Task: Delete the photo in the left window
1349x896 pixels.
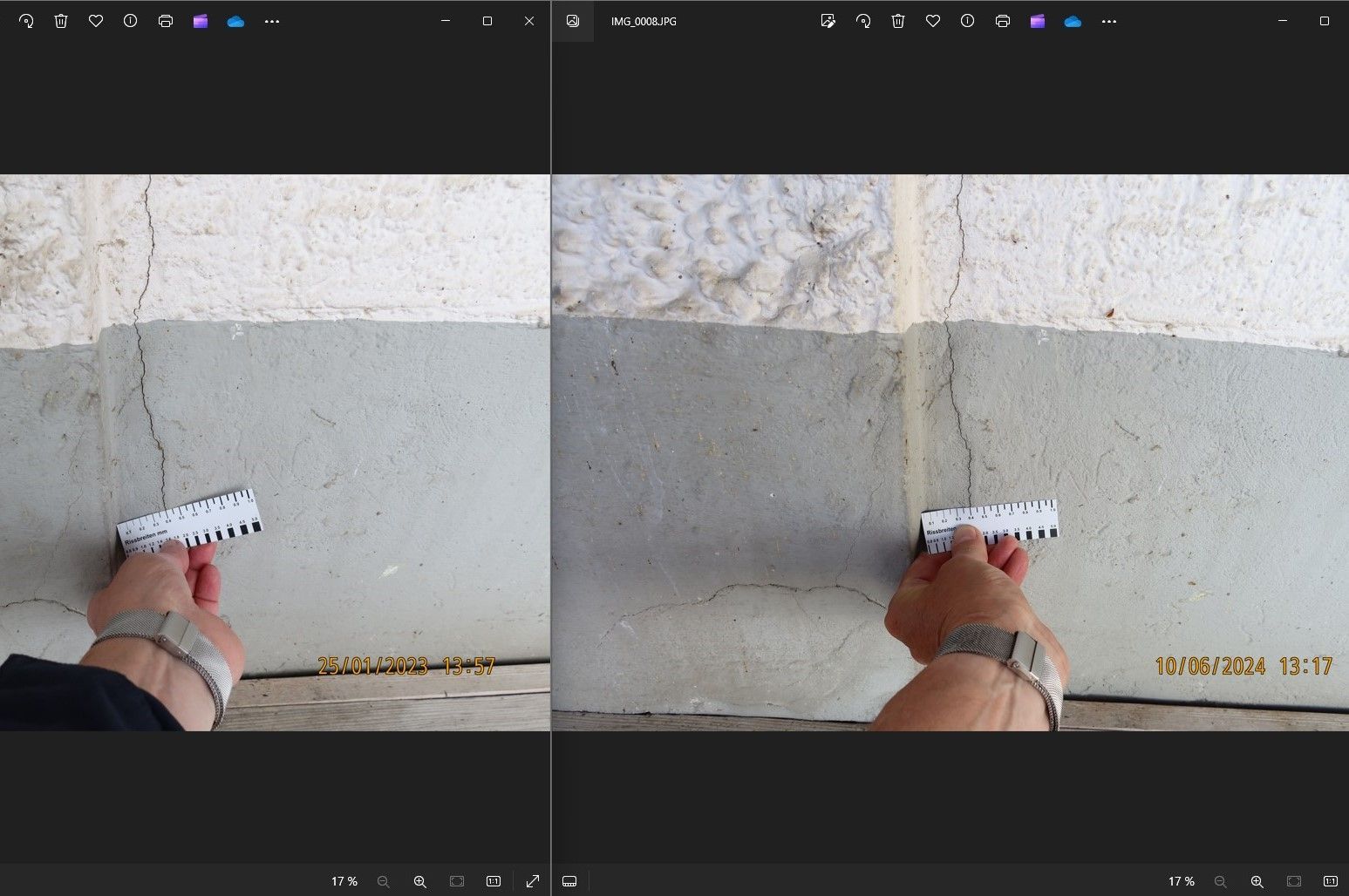Action: 61,21
